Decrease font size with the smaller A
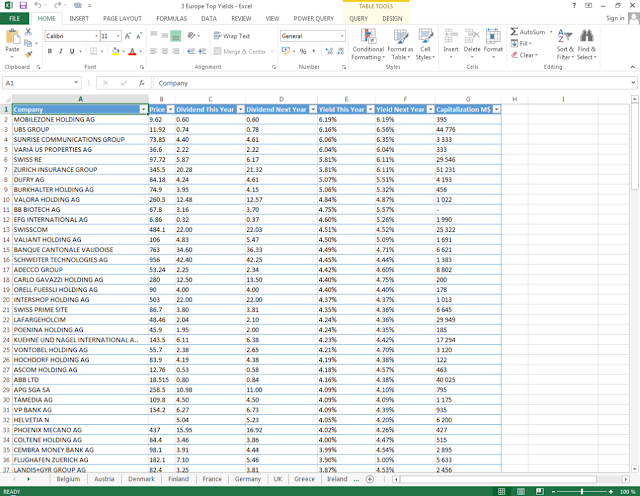 [x=139, y=36]
